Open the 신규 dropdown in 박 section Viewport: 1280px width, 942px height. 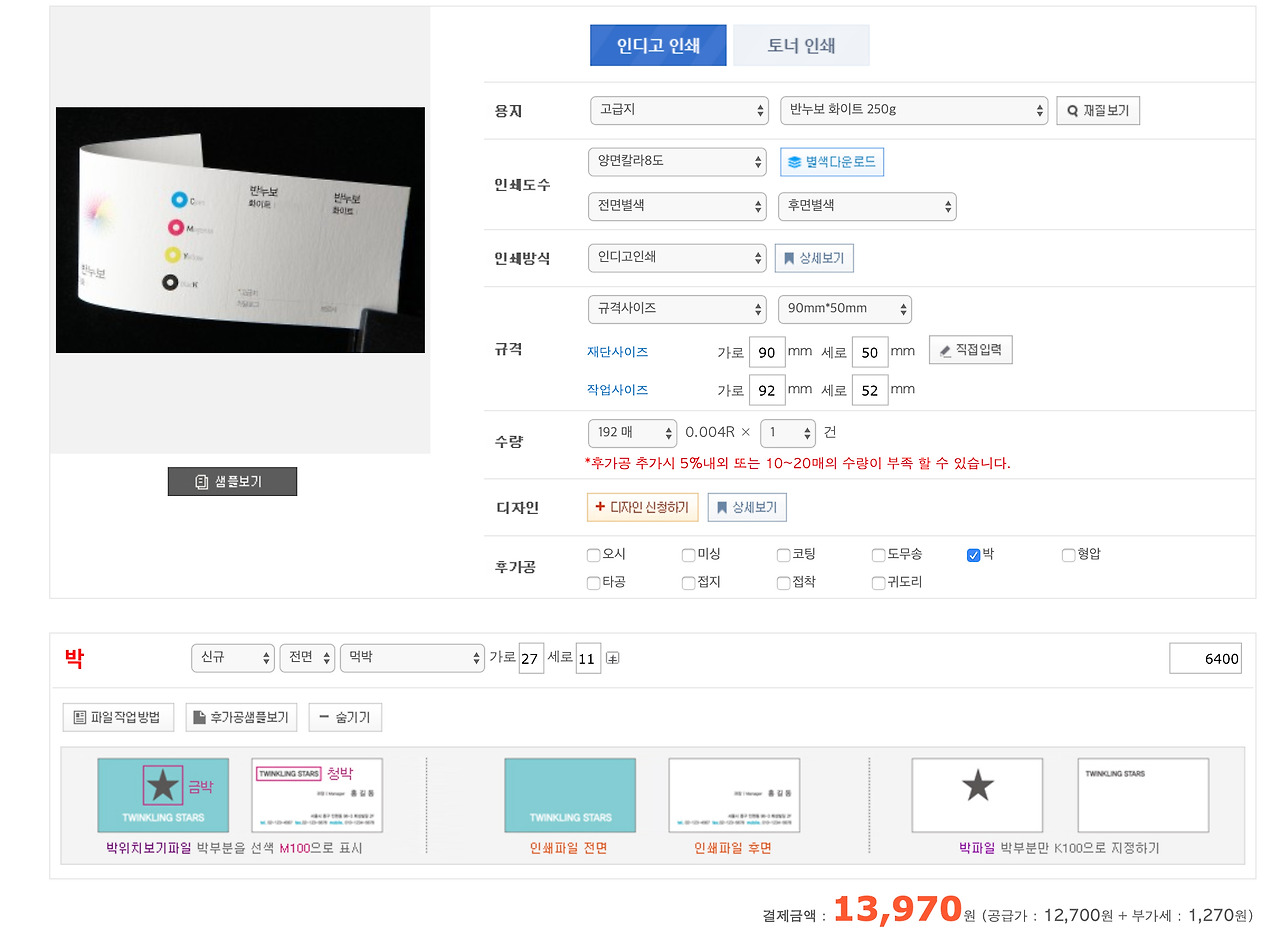coord(233,658)
